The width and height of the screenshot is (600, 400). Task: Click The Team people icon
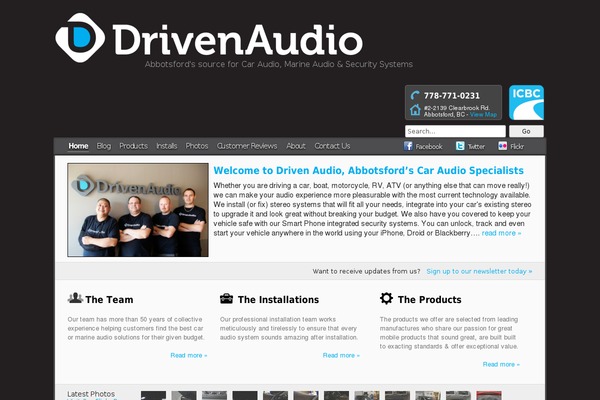point(75,298)
